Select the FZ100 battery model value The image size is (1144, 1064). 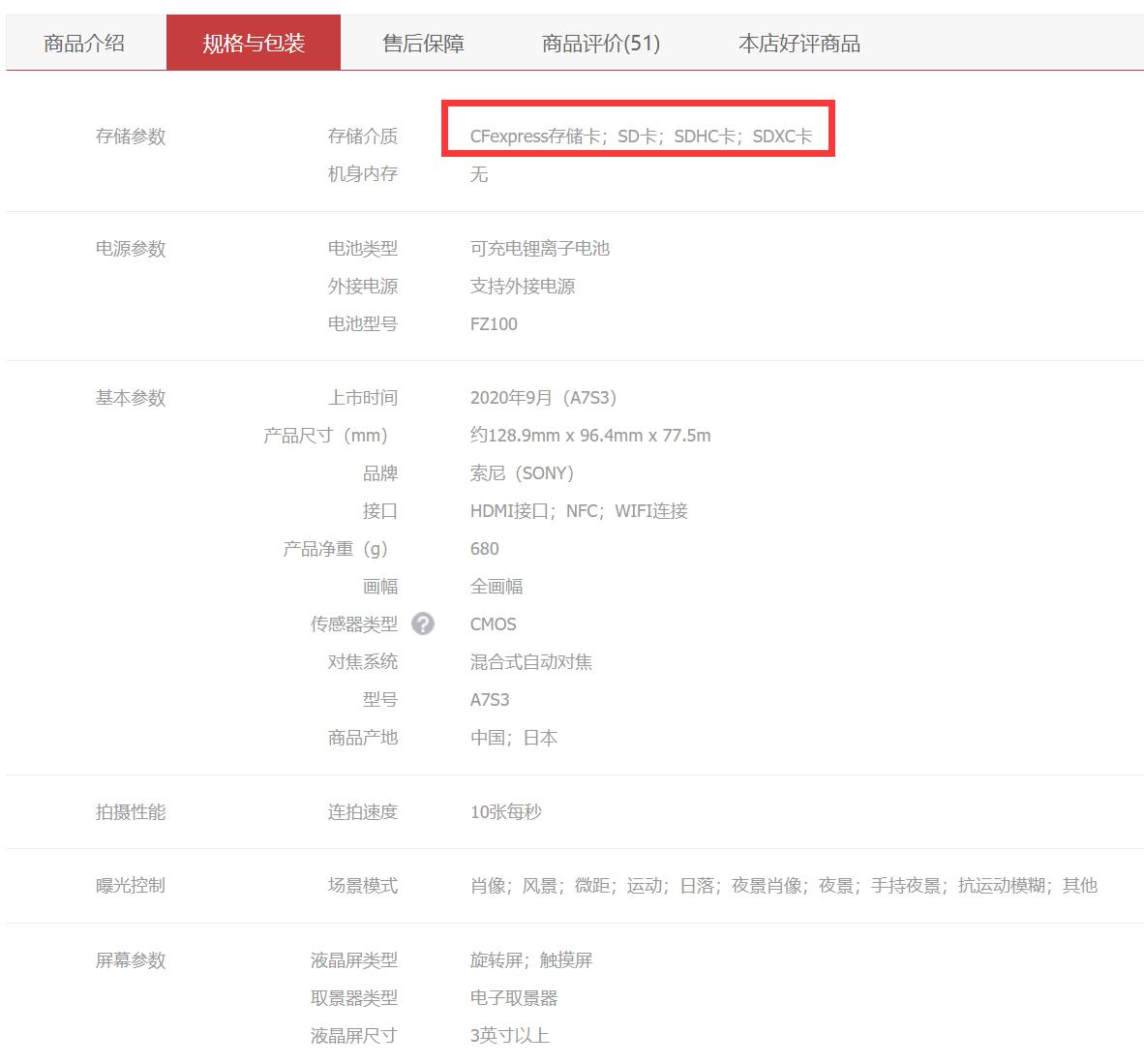496,323
